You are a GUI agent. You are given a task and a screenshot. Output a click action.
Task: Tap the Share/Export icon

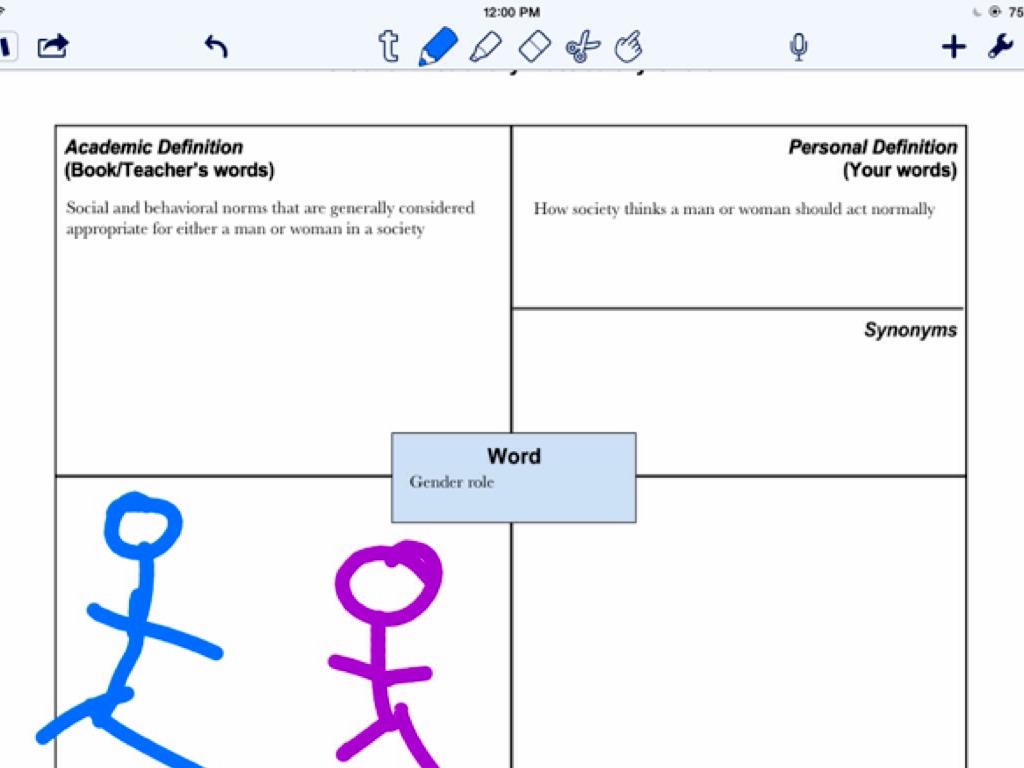53,46
